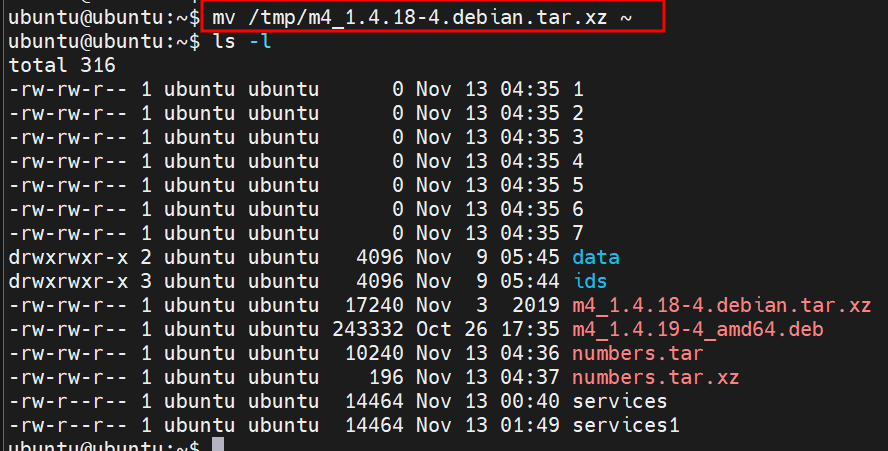Click the 'services1' filename

click(625, 425)
